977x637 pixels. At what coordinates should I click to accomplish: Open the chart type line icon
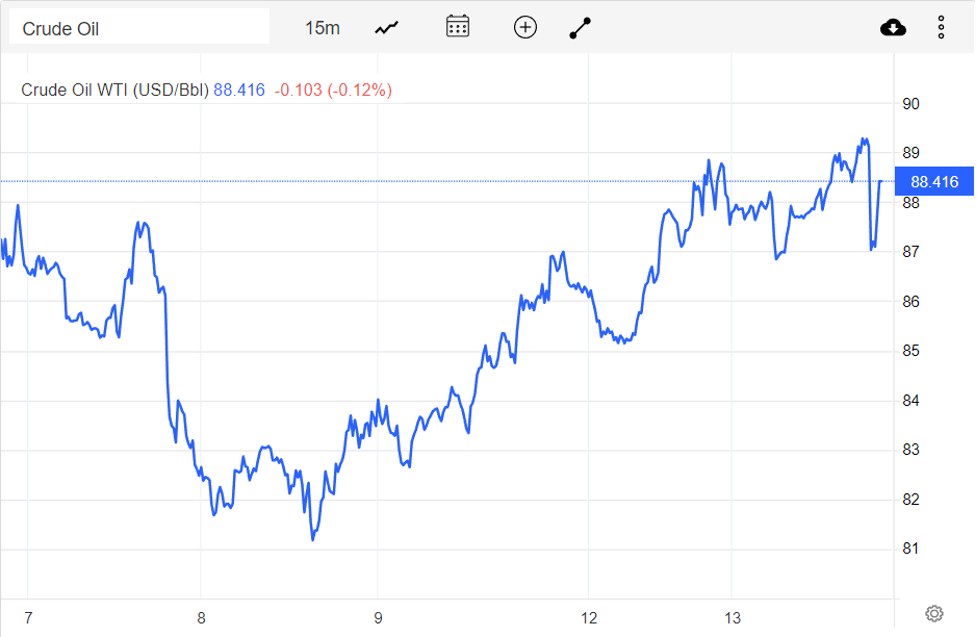pyautogui.click(x=387, y=28)
